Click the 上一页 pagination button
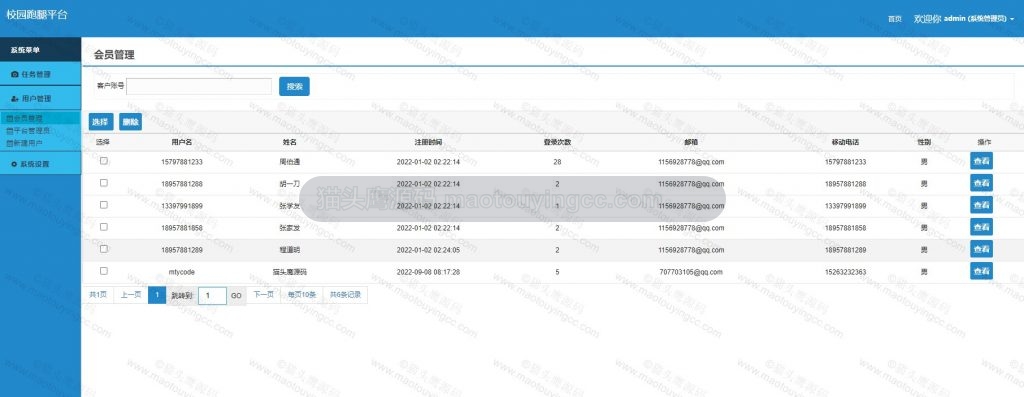The height and width of the screenshot is (397, 1024). tap(131, 295)
